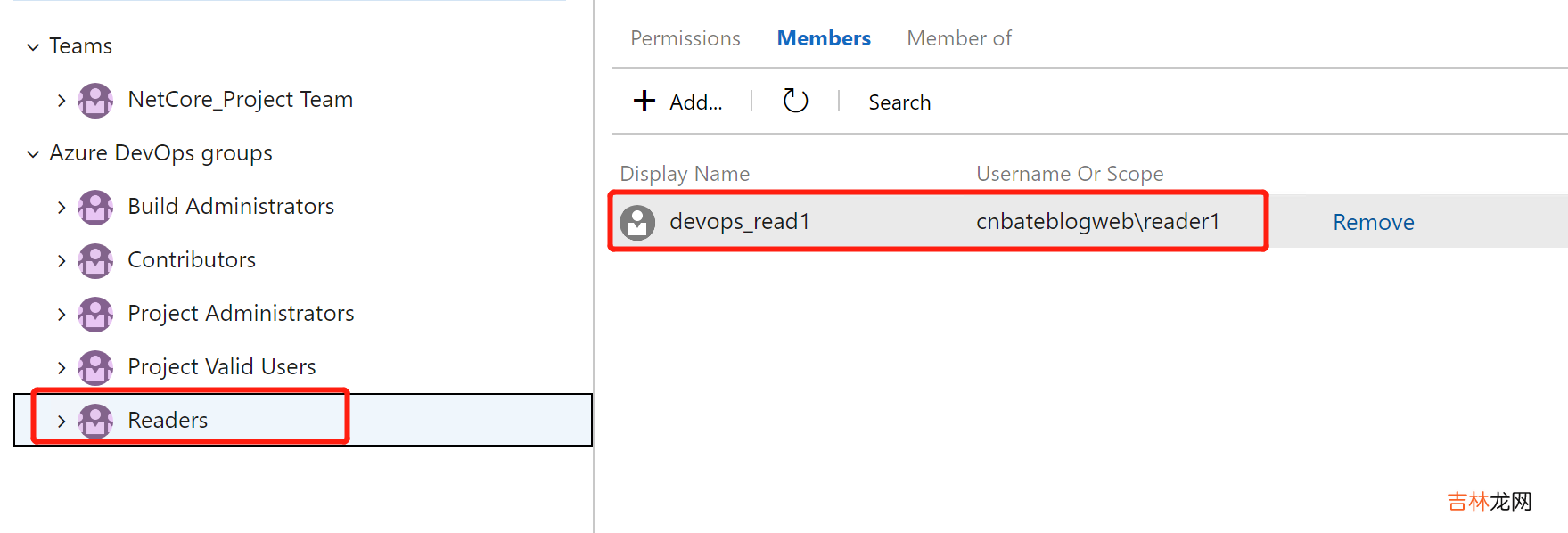Image resolution: width=1568 pixels, height=533 pixels.
Task: Select the Members tab
Action: pyautogui.click(x=823, y=38)
